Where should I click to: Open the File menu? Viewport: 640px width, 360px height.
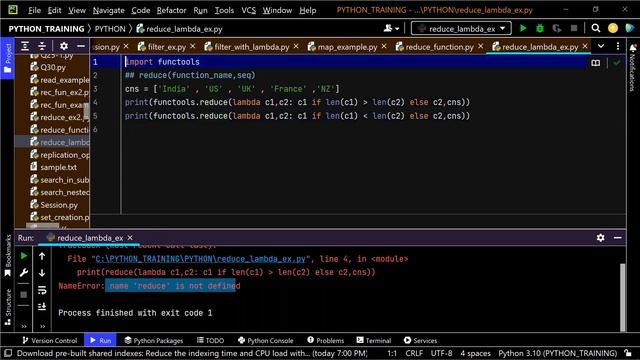[x=34, y=10]
